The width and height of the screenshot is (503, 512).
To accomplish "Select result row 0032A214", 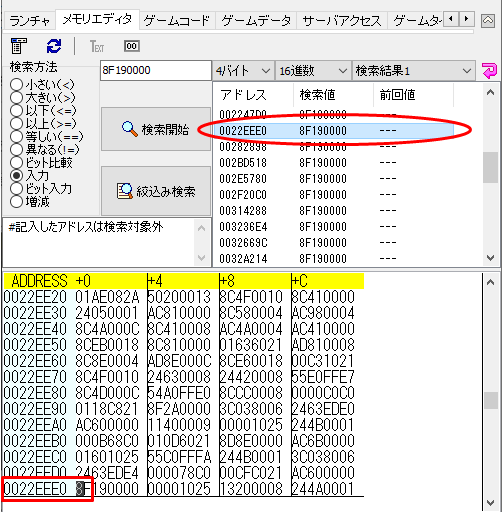I will (x=333, y=259).
